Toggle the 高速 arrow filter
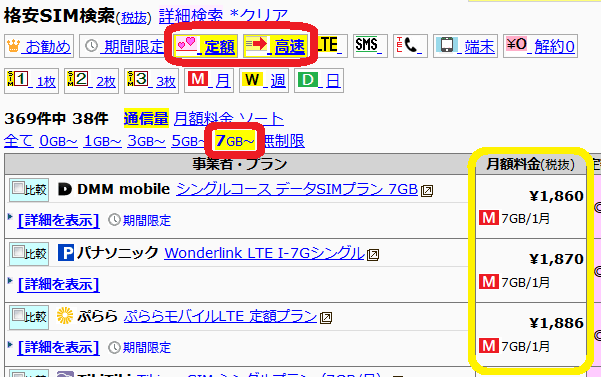This screenshot has width=601, height=377. pyautogui.click(x=275, y=46)
